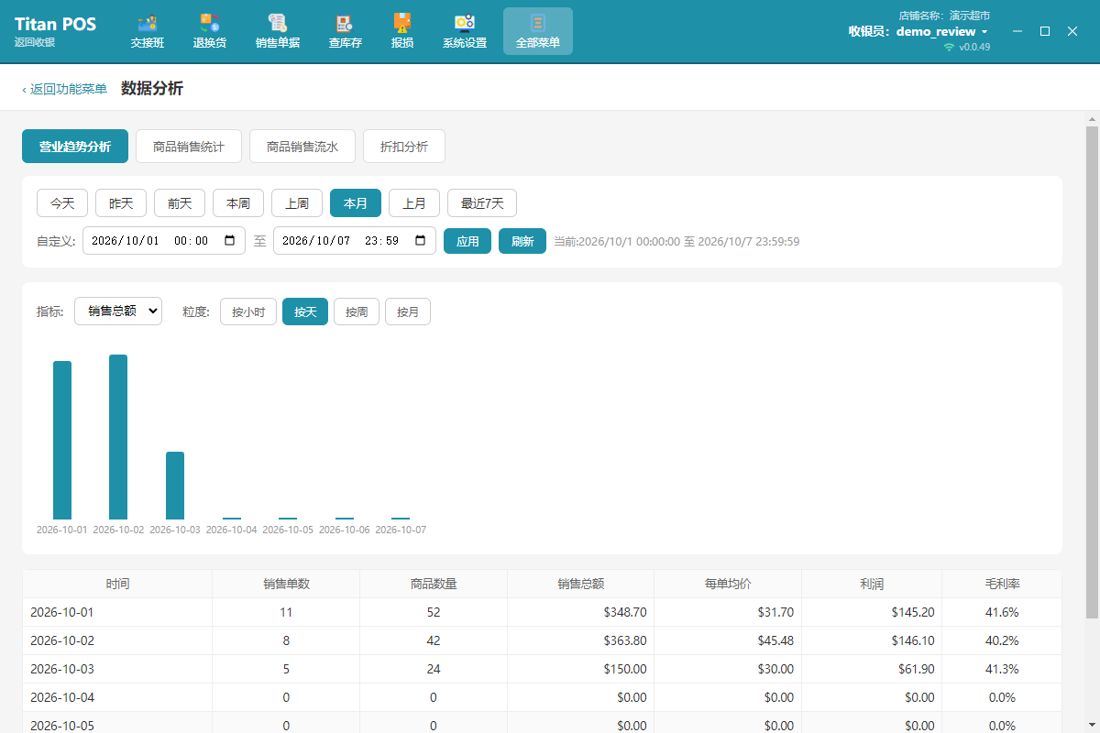Select the 上月 date range
The image size is (1100, 733).
coord(414,203)
